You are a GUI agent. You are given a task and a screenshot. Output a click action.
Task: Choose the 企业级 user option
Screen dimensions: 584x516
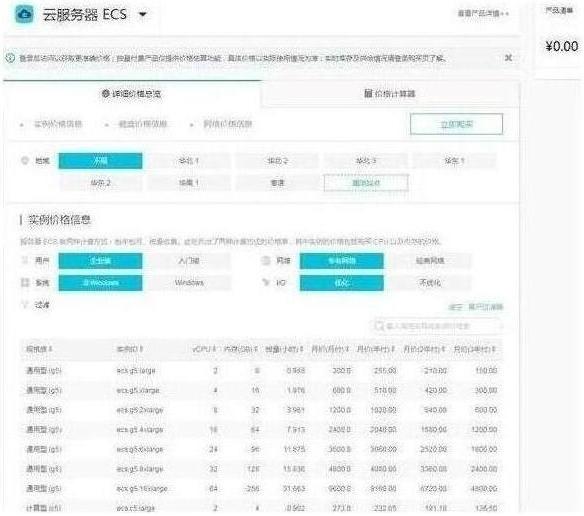[x=100, y=261]
